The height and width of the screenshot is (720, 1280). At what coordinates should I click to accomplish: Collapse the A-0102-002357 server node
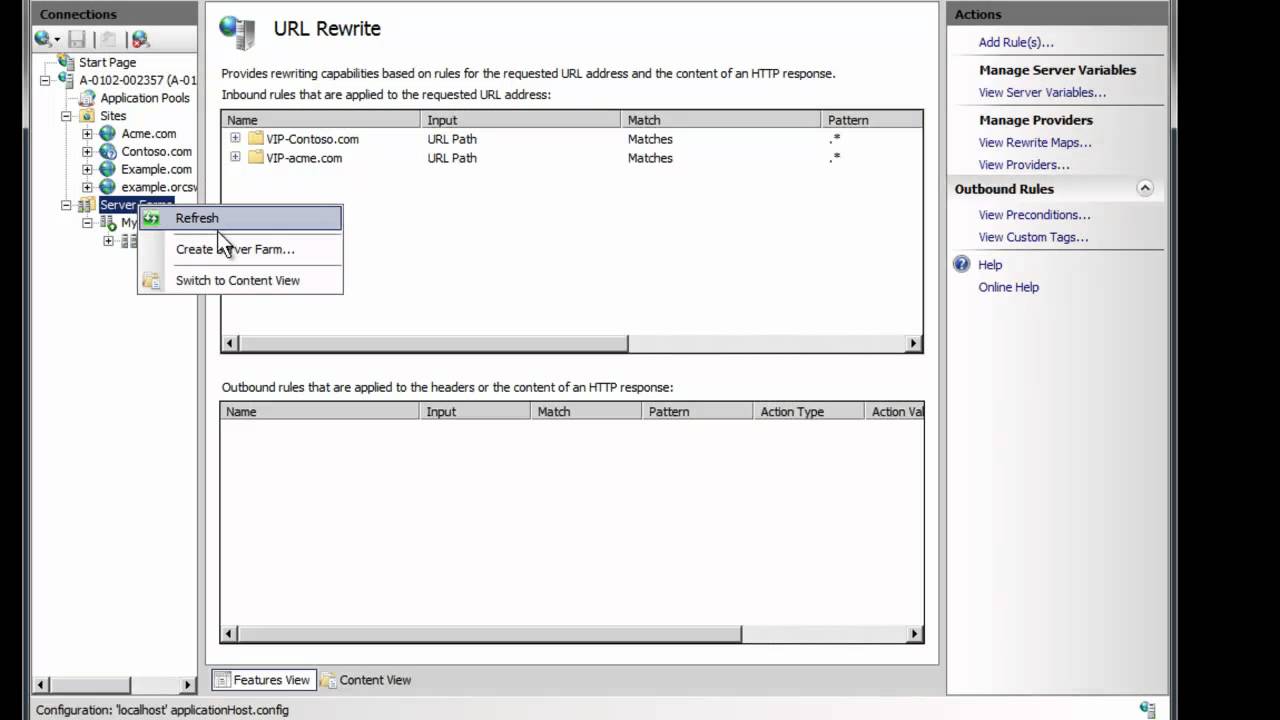[45, 80]
